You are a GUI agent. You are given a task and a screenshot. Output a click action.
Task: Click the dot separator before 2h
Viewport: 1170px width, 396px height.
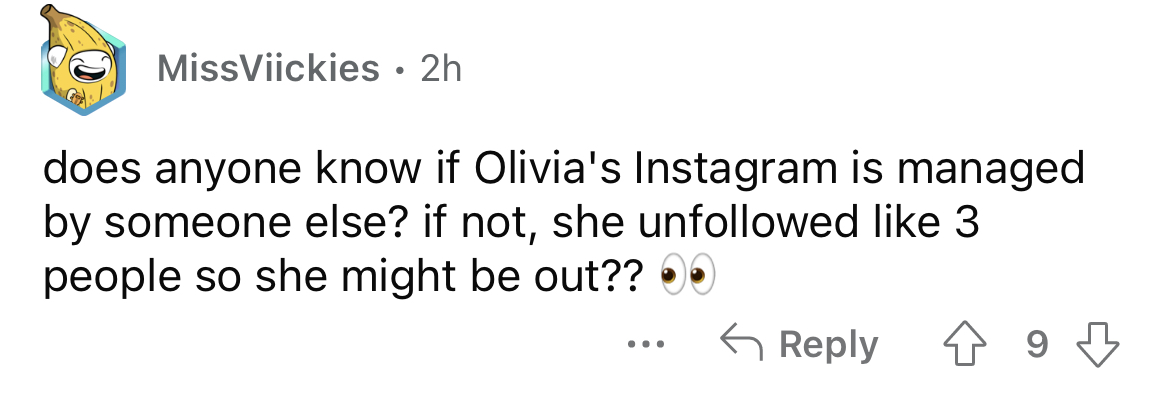click(x=401, y=72)
